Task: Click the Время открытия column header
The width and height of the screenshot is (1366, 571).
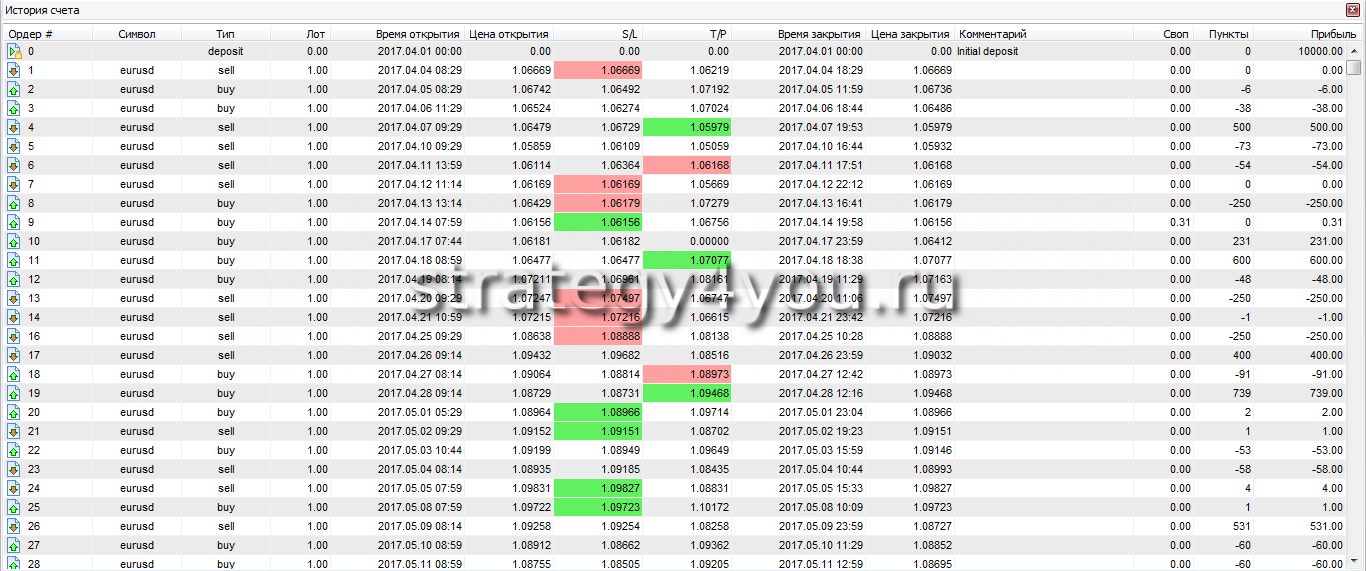Action: coord(418,34)
